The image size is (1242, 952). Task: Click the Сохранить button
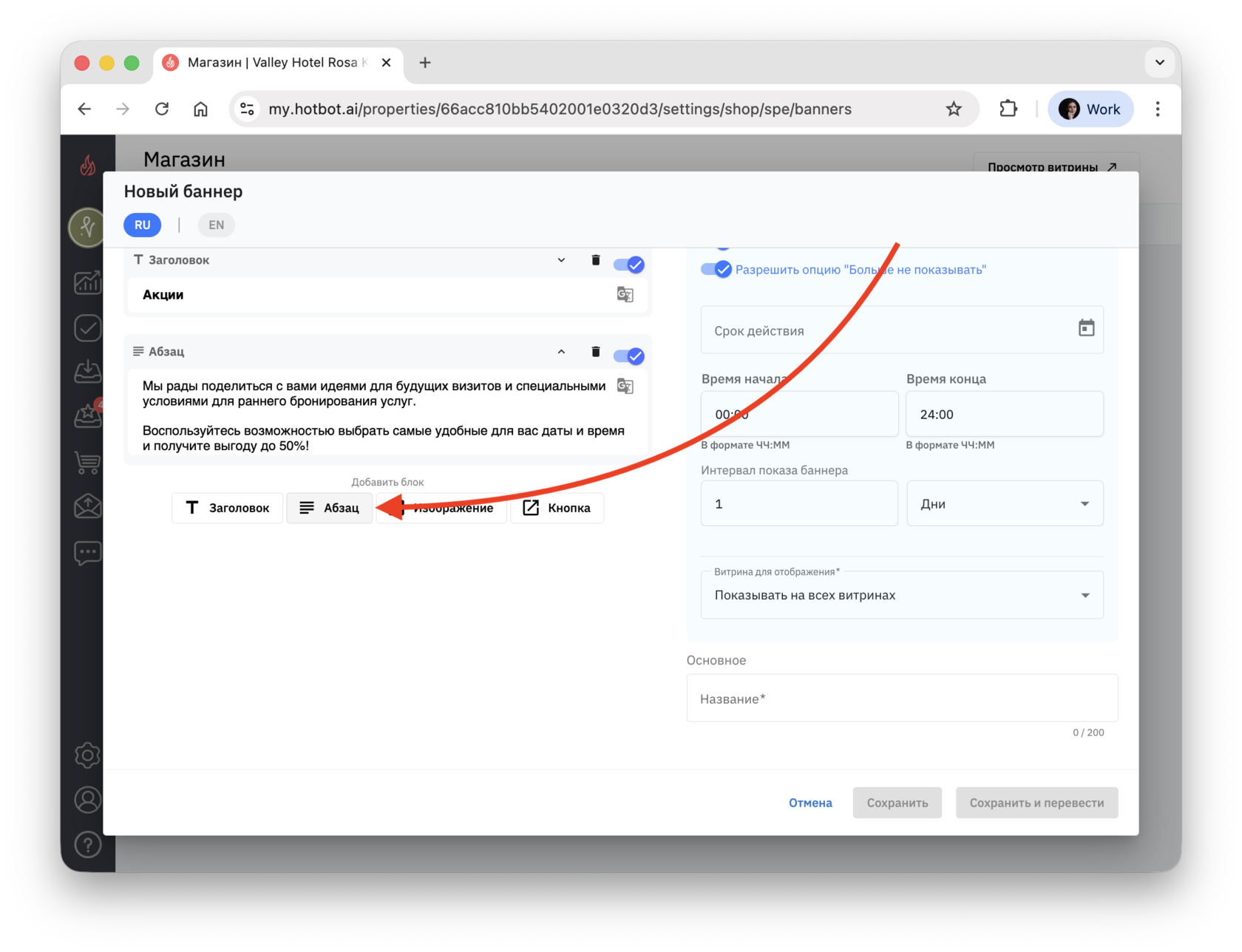pyautogui.click(x=897, y=803)
